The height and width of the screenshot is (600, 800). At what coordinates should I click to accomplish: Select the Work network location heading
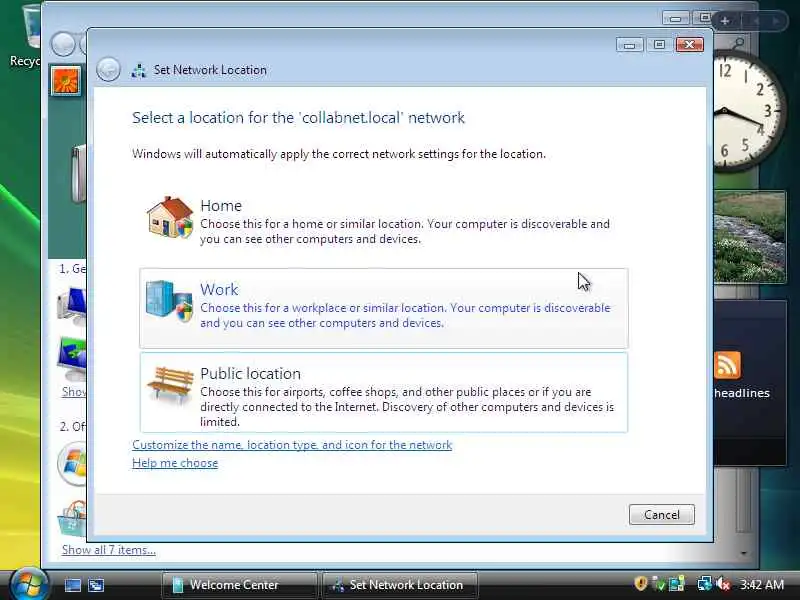pyautogui.click(x=219, y=289)
